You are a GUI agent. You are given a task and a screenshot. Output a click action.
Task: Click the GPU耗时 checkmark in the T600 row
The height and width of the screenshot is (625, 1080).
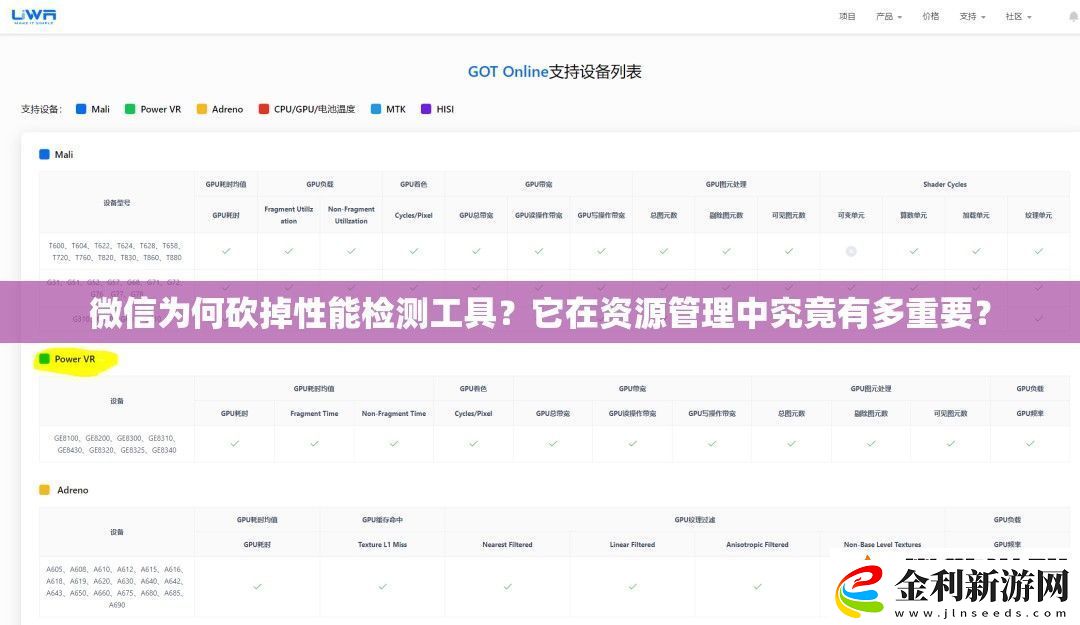[226, 252]
